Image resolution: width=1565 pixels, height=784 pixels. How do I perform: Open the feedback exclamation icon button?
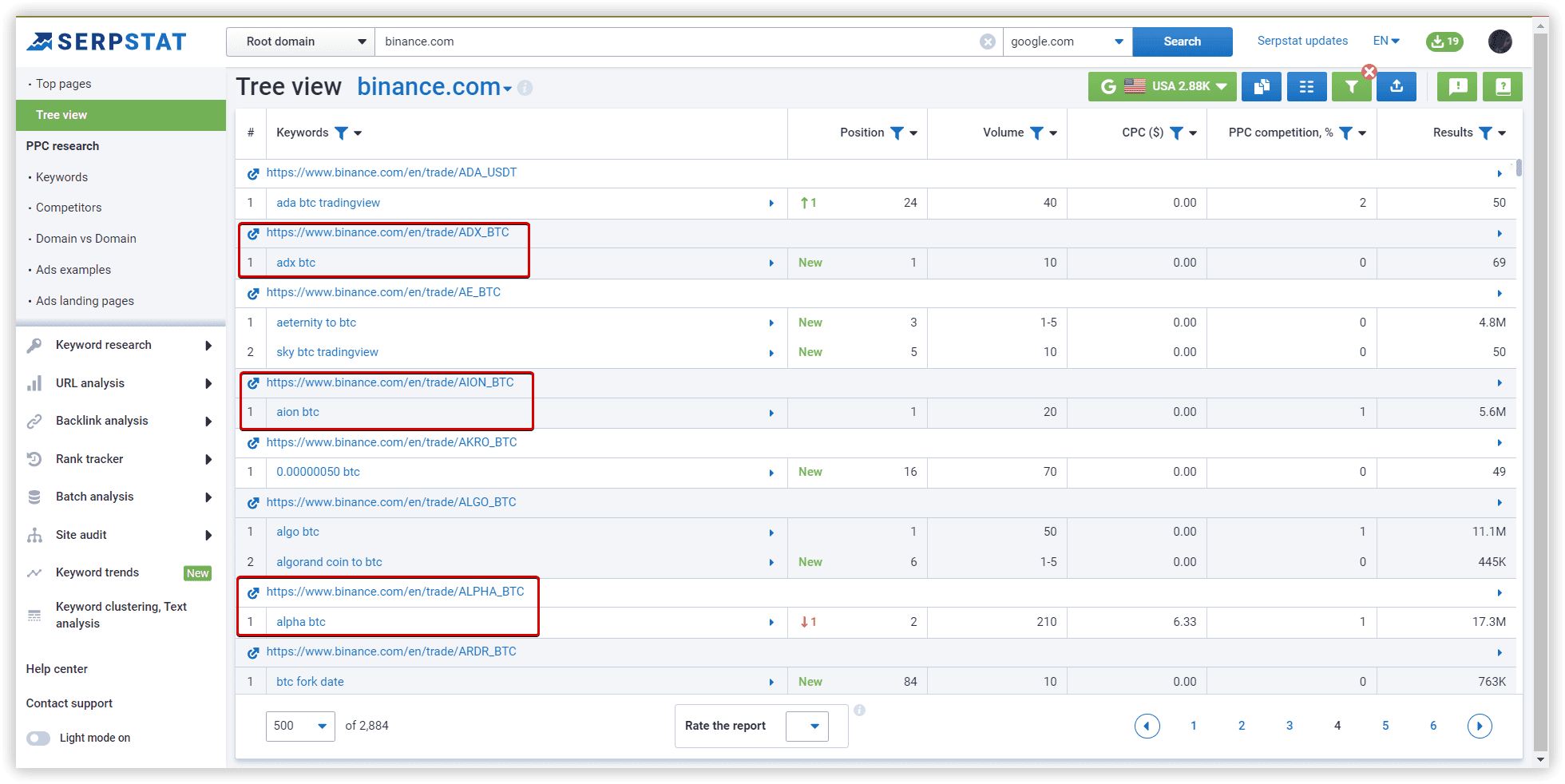pos(1458,86)
